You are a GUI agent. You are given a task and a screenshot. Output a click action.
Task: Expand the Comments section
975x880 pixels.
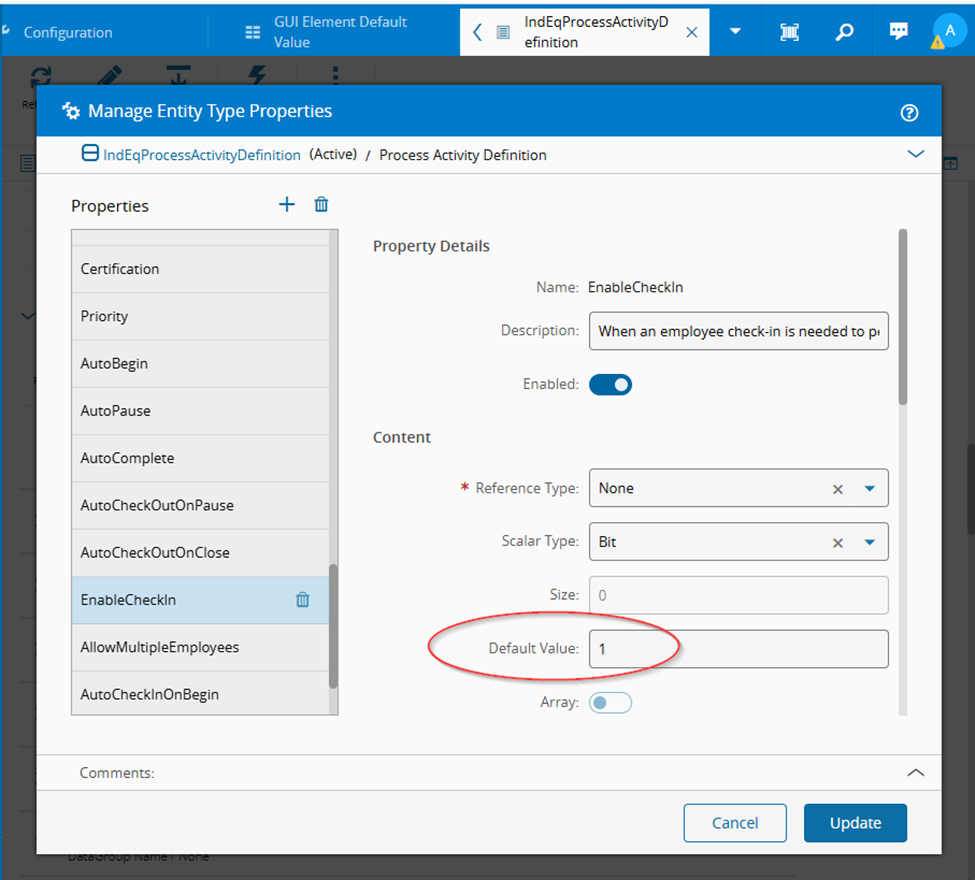point(914,773)
